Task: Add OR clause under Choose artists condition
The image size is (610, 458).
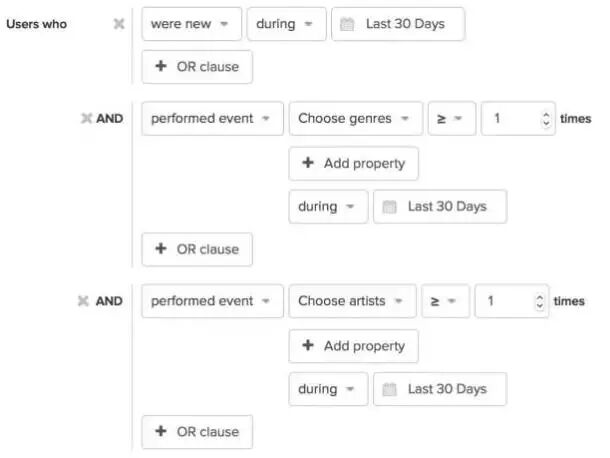Action: coord(197,432)
